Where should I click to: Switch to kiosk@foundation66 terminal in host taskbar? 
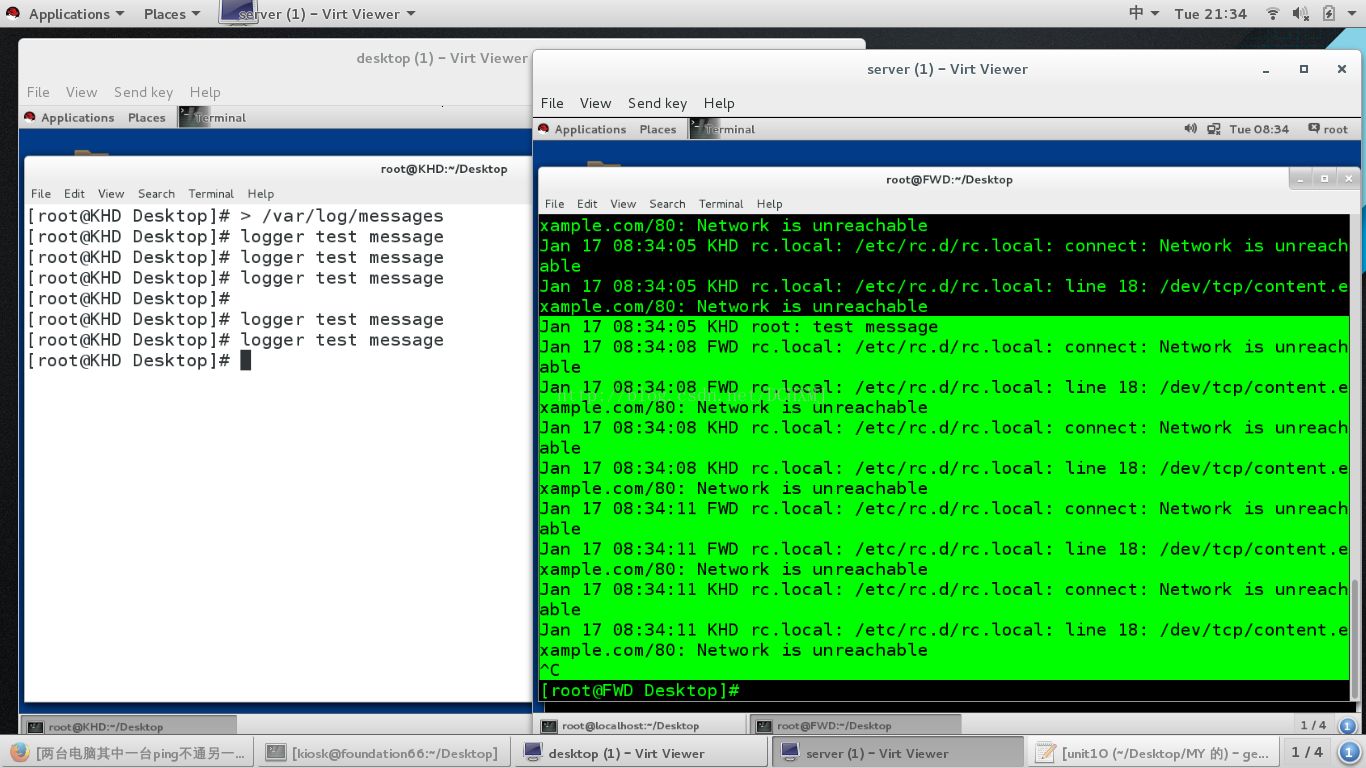[x=384, y=753]
